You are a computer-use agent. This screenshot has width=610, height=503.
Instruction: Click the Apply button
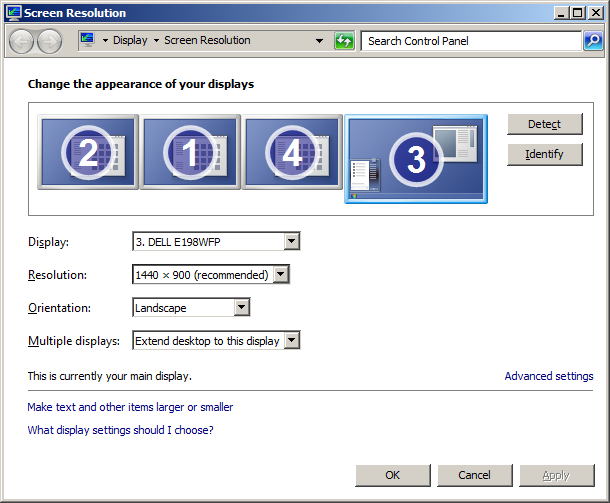coord(557,475)
